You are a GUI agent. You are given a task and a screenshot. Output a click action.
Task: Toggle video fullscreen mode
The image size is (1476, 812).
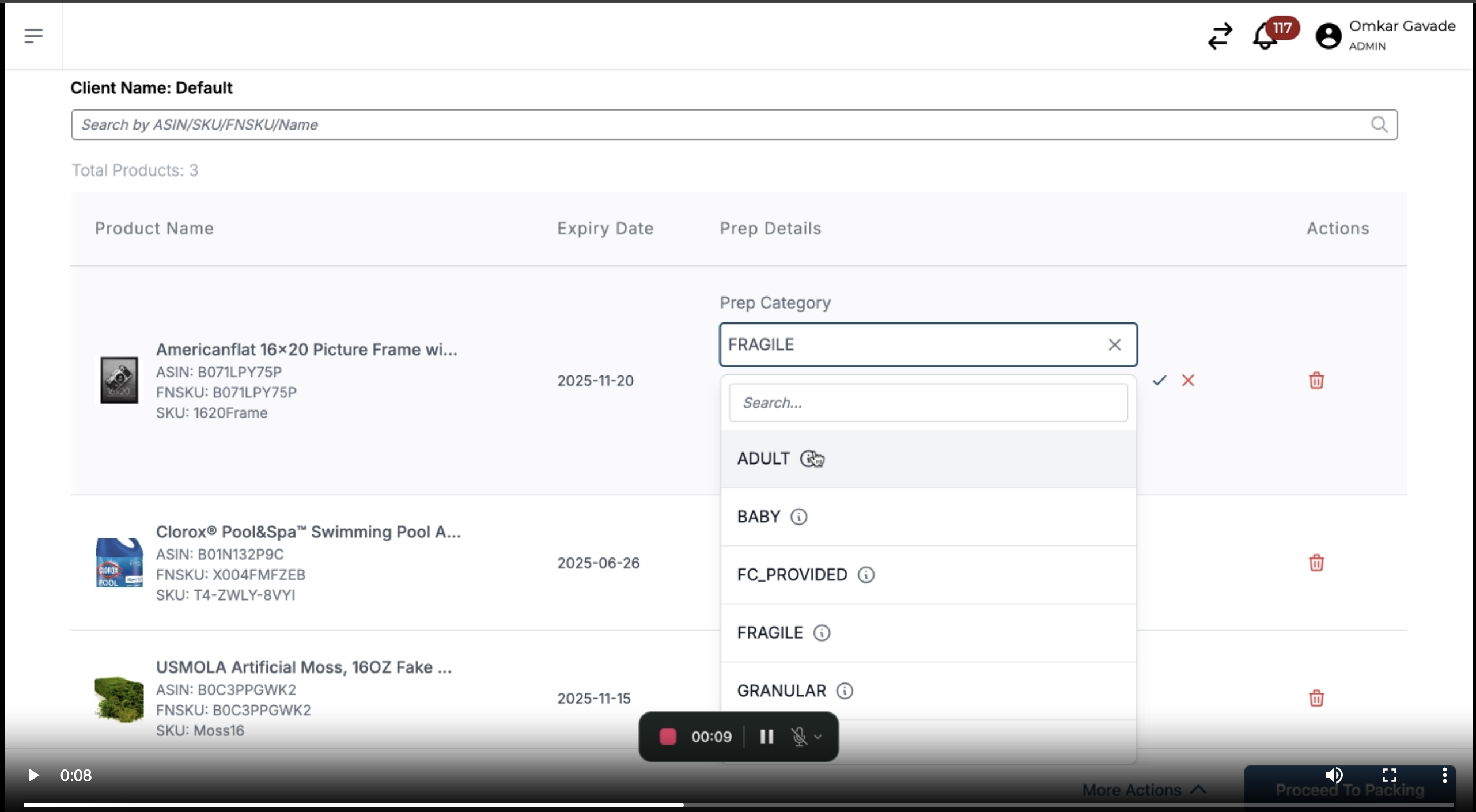1390,775
